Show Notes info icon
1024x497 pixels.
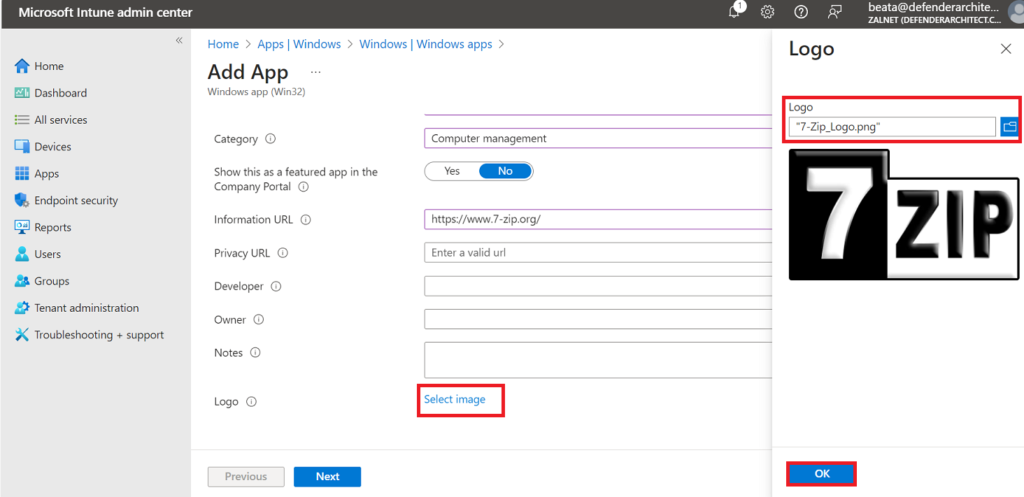pos(255,352)
